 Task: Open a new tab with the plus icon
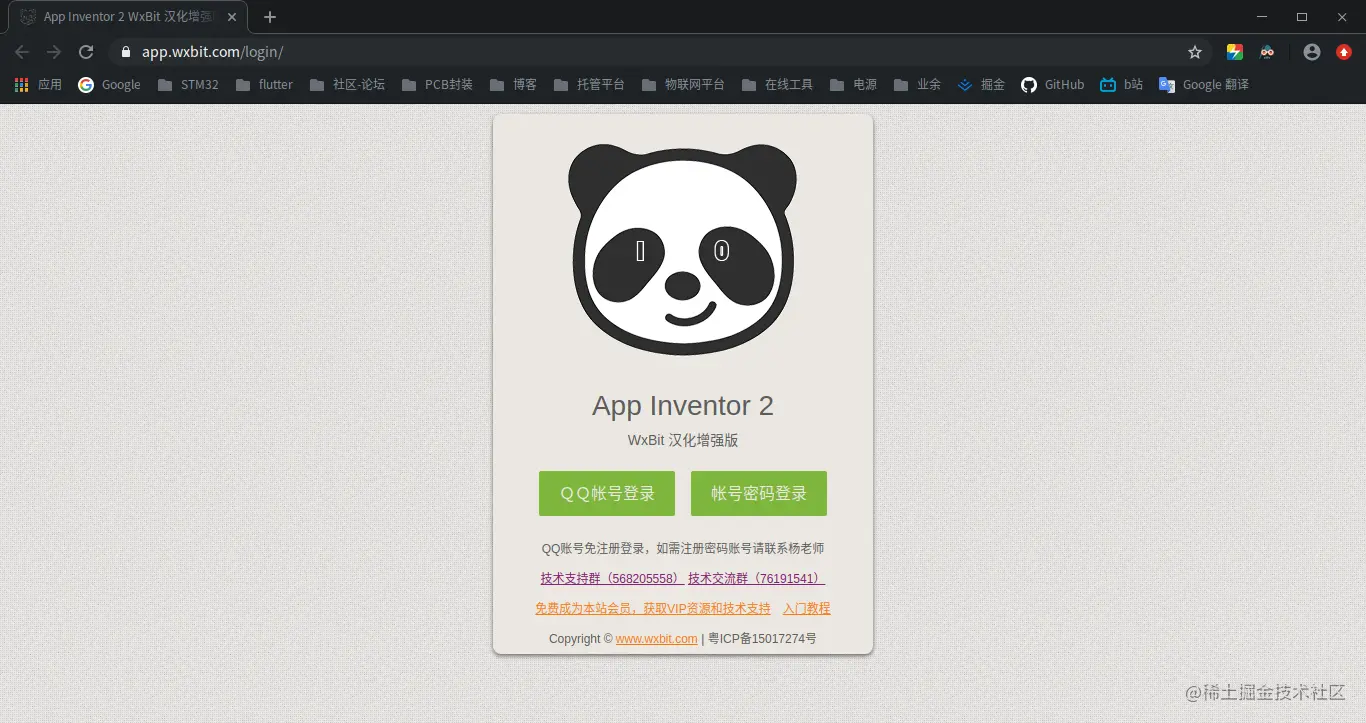pyautogui.click(x=270, y=17)
